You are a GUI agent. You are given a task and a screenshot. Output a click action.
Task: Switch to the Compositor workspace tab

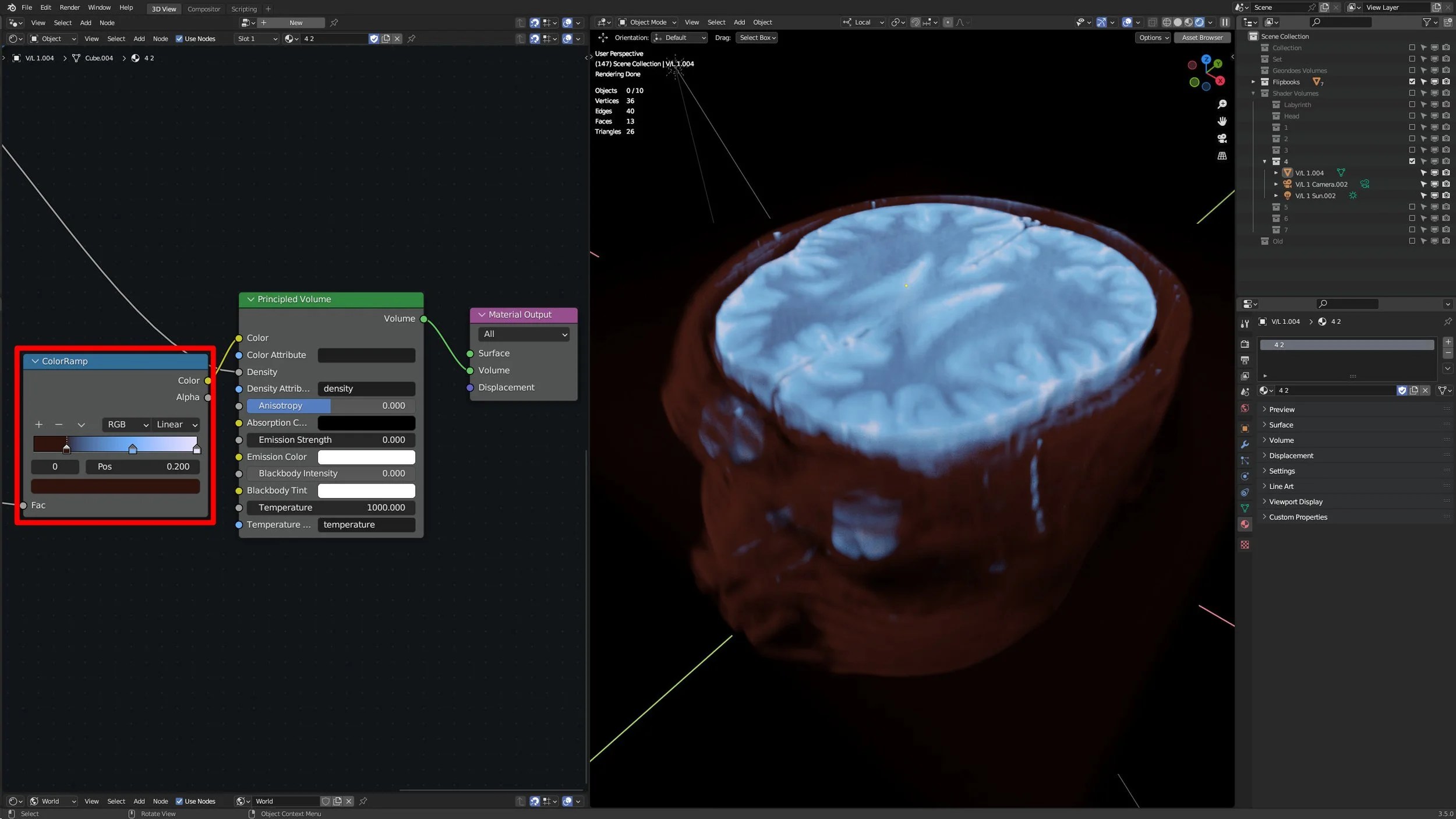tap(204, 9)
